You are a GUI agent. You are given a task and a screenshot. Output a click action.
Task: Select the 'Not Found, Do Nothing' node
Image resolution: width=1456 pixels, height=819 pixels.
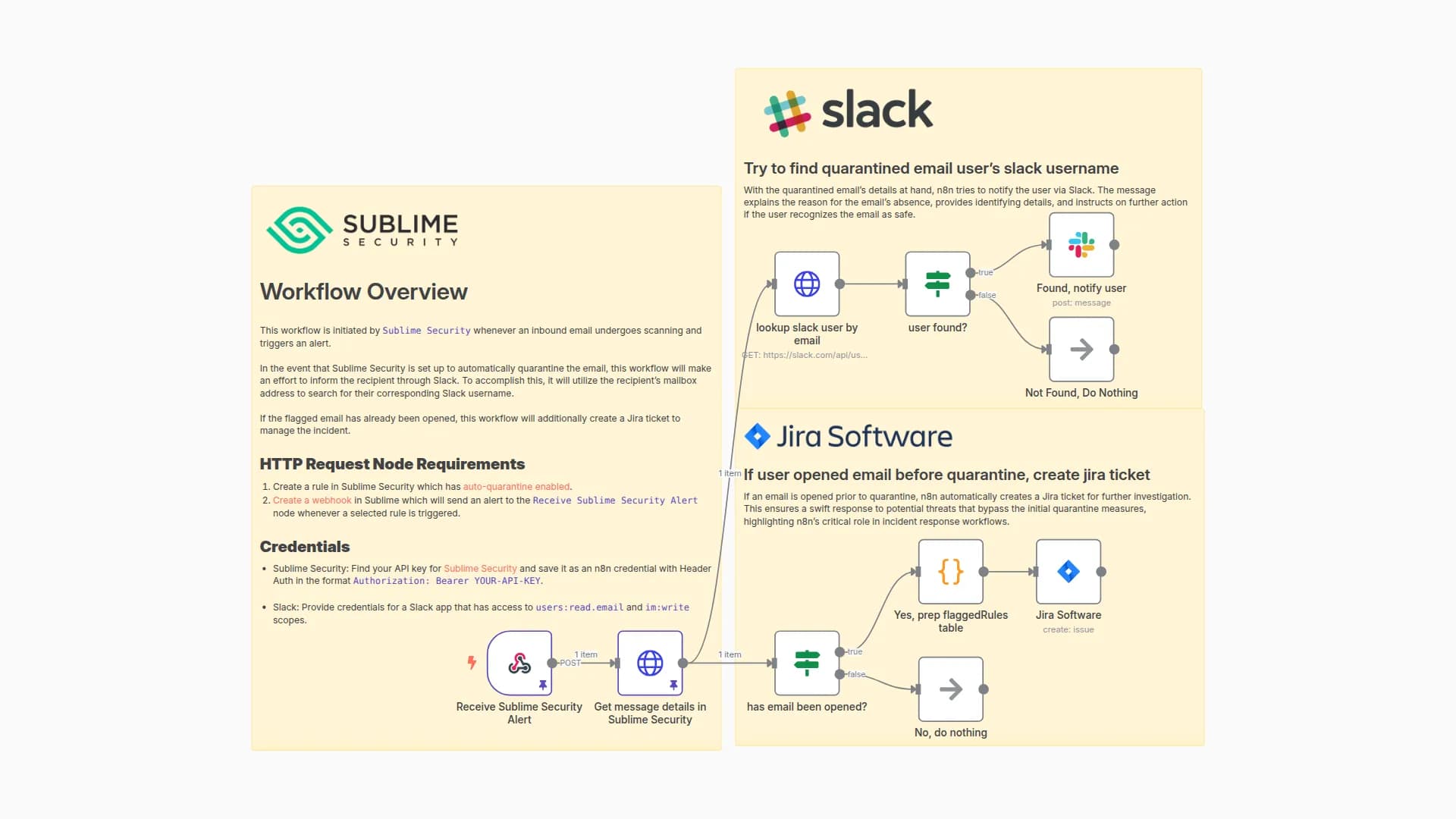point(1081,349)
